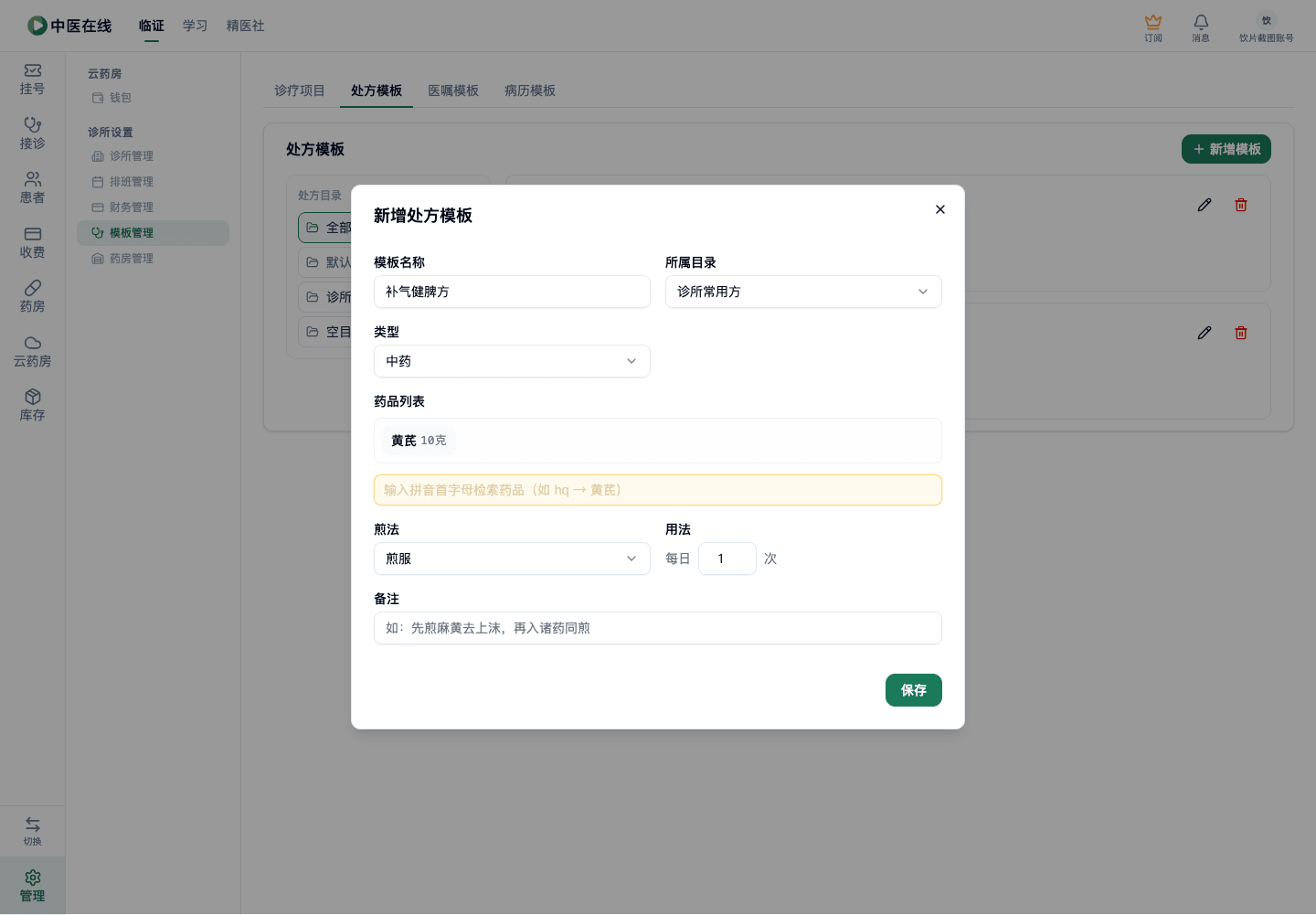Select the 默认 folder in 处方目录
This screenshot has height=915, width=1316.
pos(325,262)
